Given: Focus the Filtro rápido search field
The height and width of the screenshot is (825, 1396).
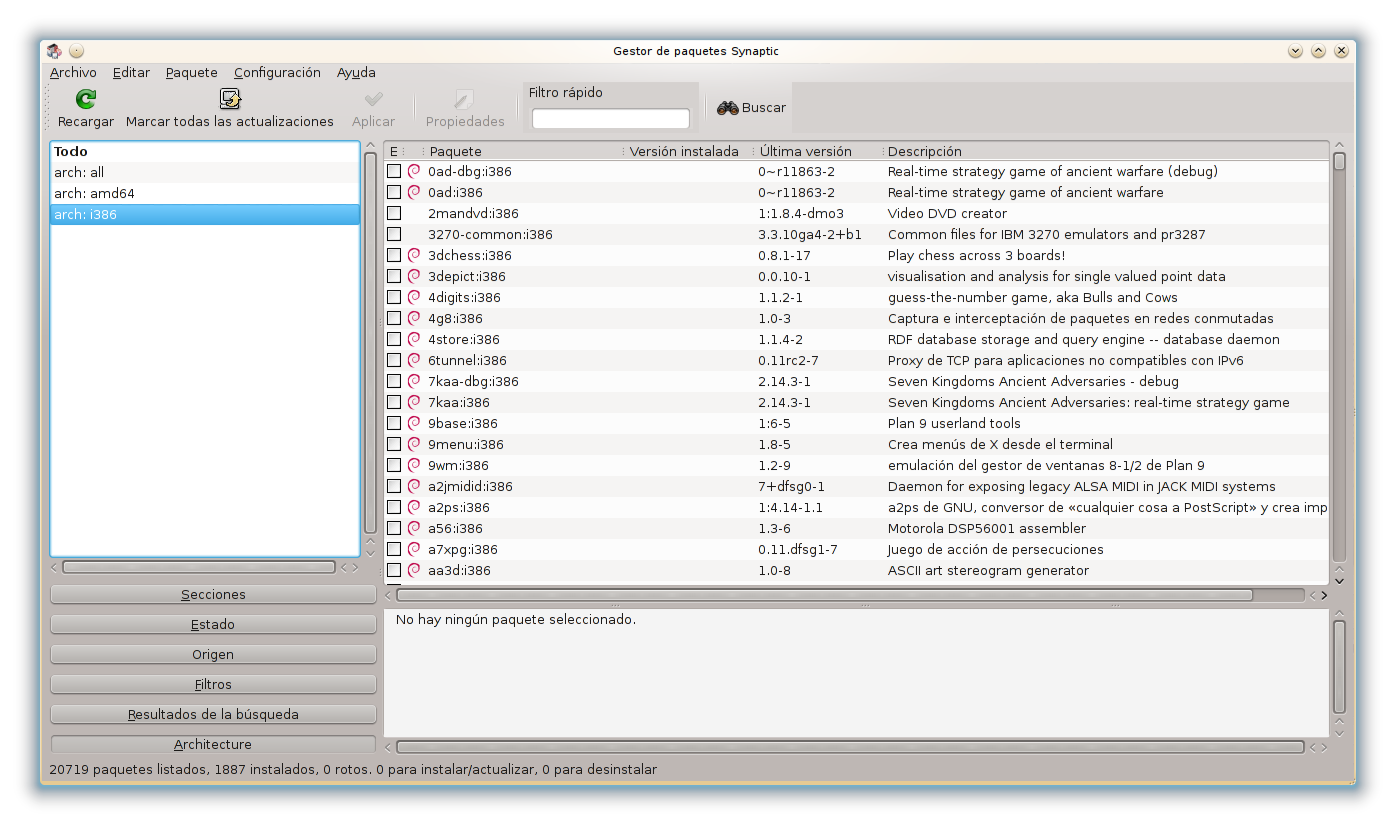Looking at the screenshot, I should [611, 119].
